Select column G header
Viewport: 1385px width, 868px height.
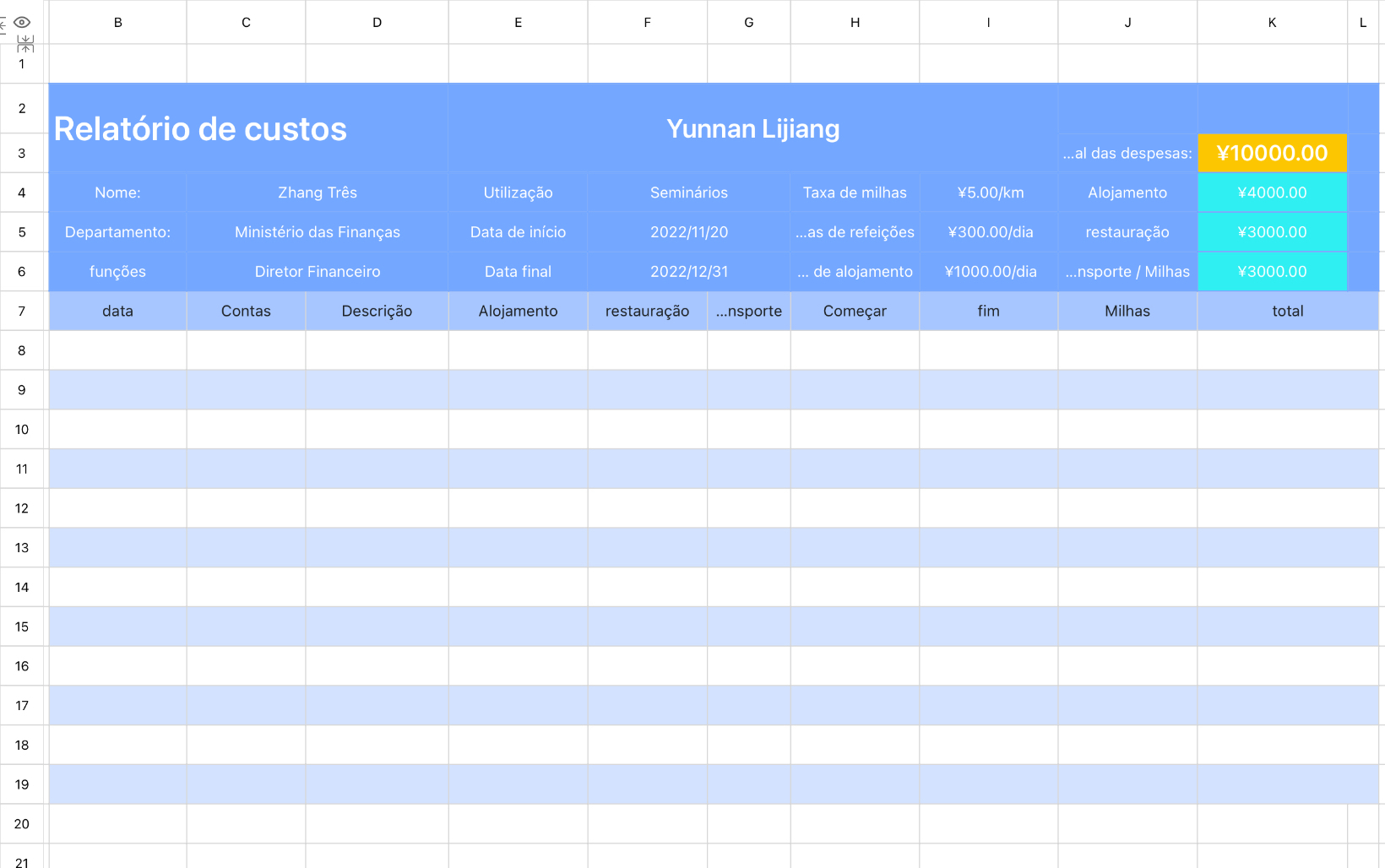(x=749, y=22)
